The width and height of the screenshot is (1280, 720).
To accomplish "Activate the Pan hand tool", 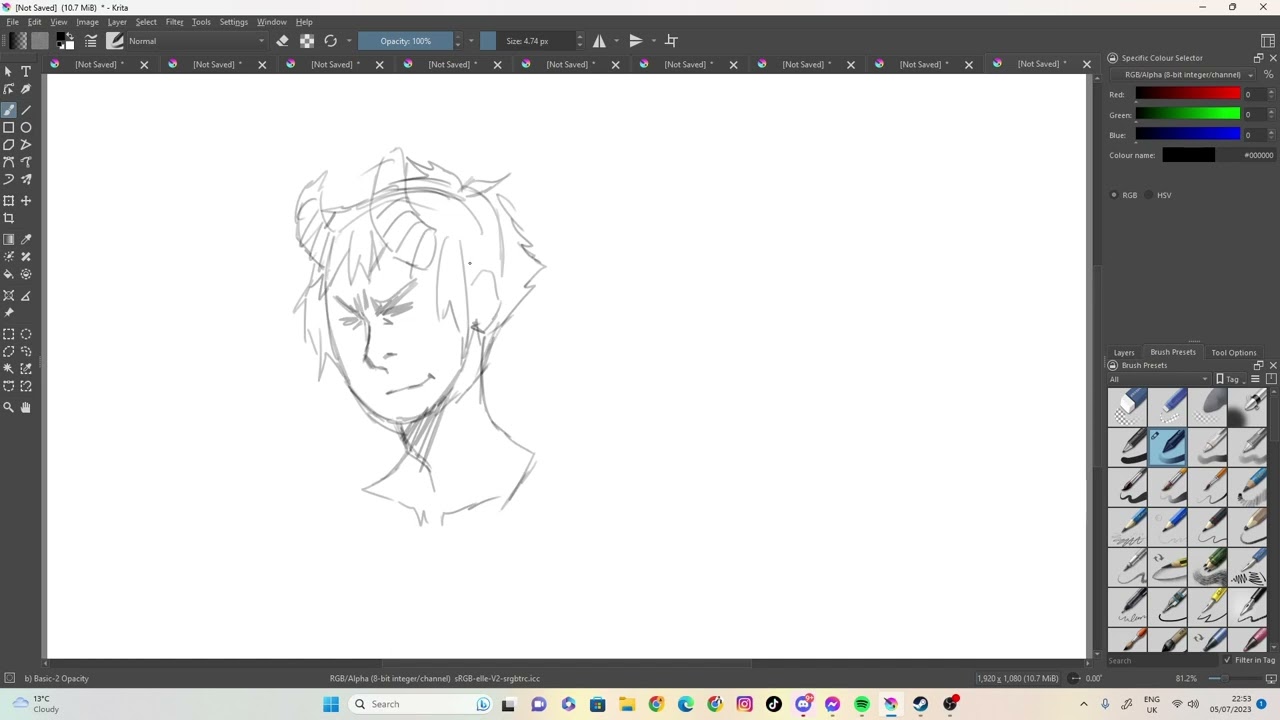I will pos(26,407).
